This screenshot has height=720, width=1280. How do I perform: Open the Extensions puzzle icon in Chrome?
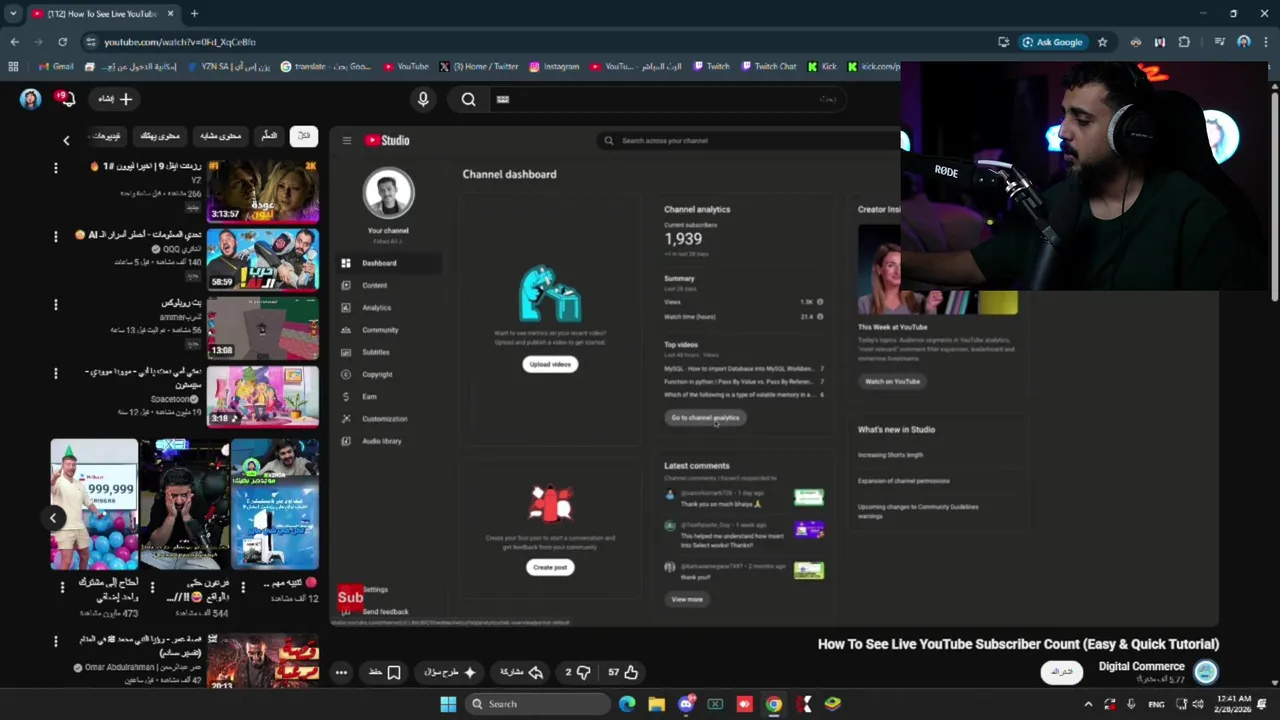pyautogui.click(x=1184, y=42)
